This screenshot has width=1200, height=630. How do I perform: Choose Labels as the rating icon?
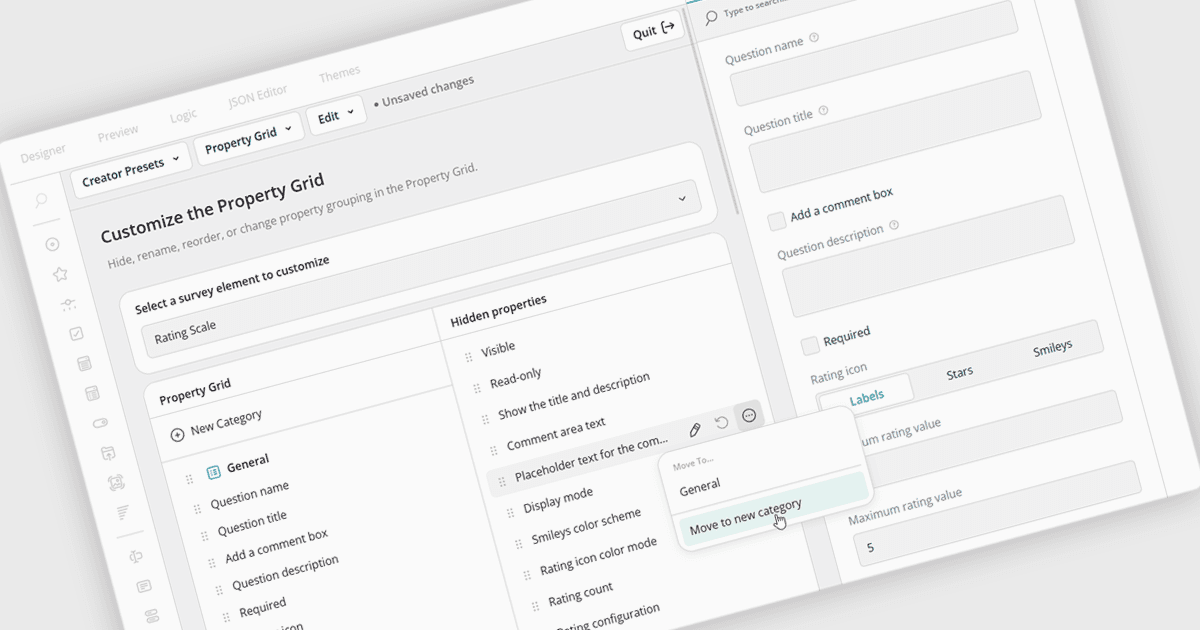point(866,397)
